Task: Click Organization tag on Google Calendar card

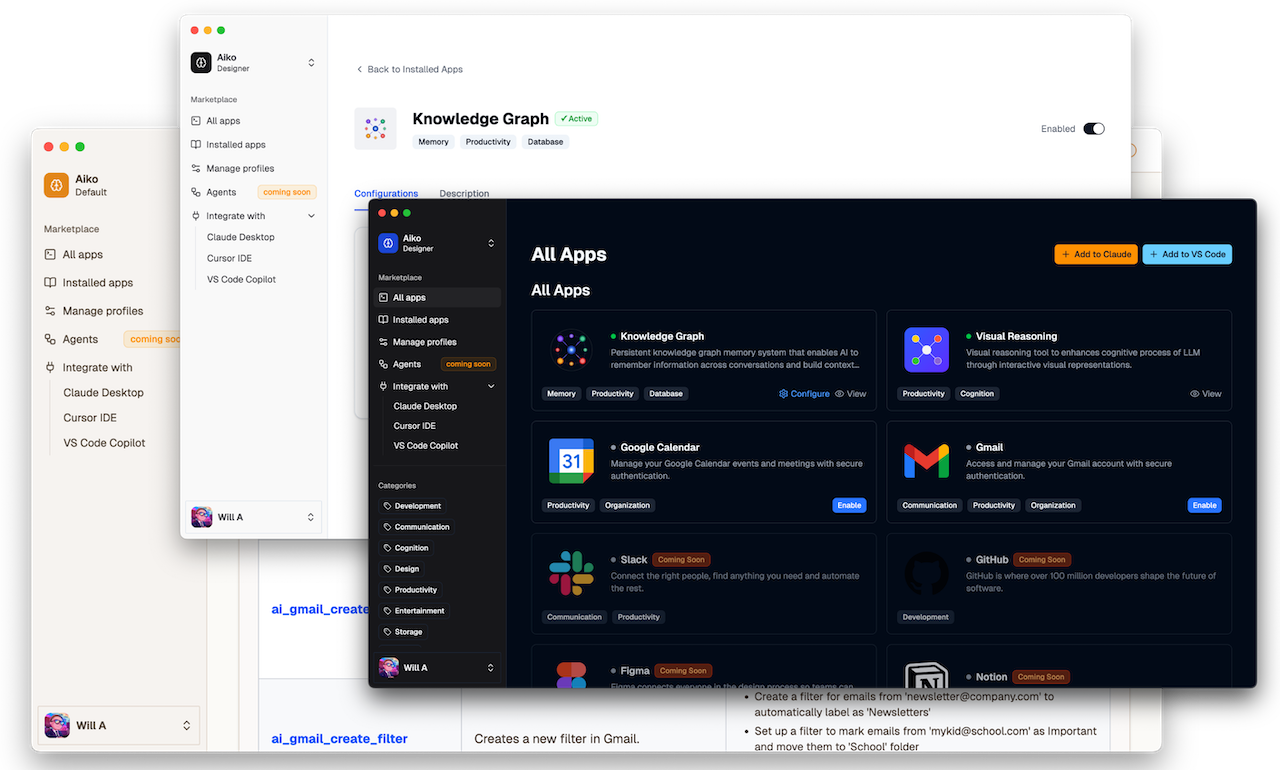Action: coord(627,505)
